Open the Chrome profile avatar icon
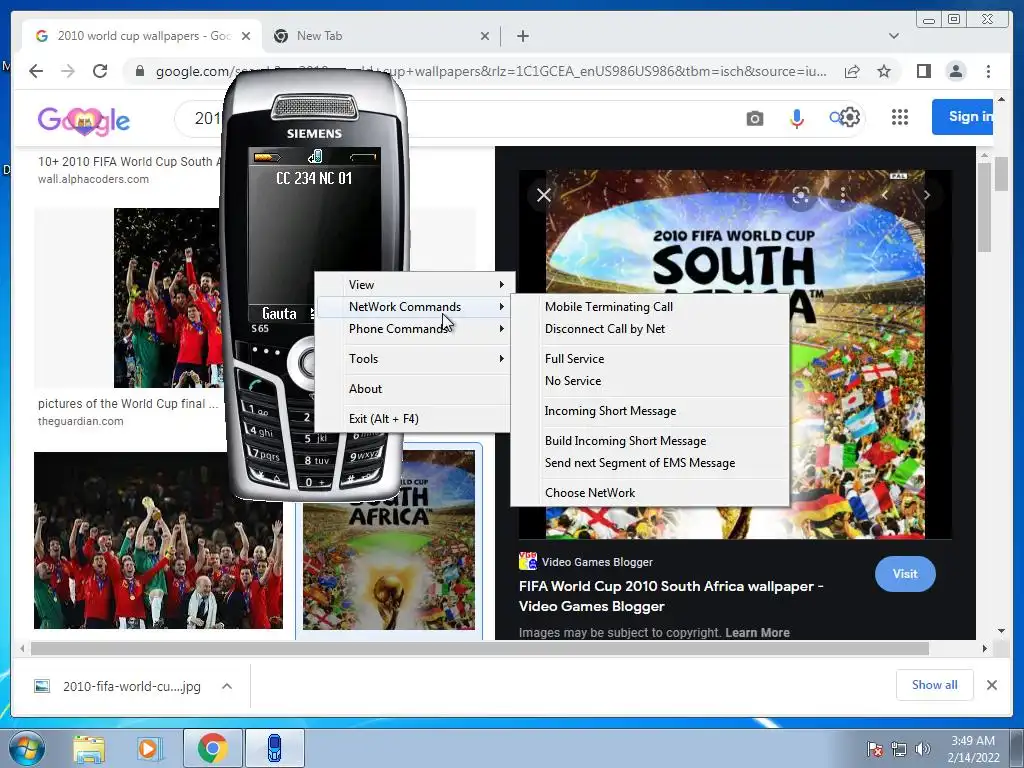This screenshot has height=768, width=1024. point(955,71)
